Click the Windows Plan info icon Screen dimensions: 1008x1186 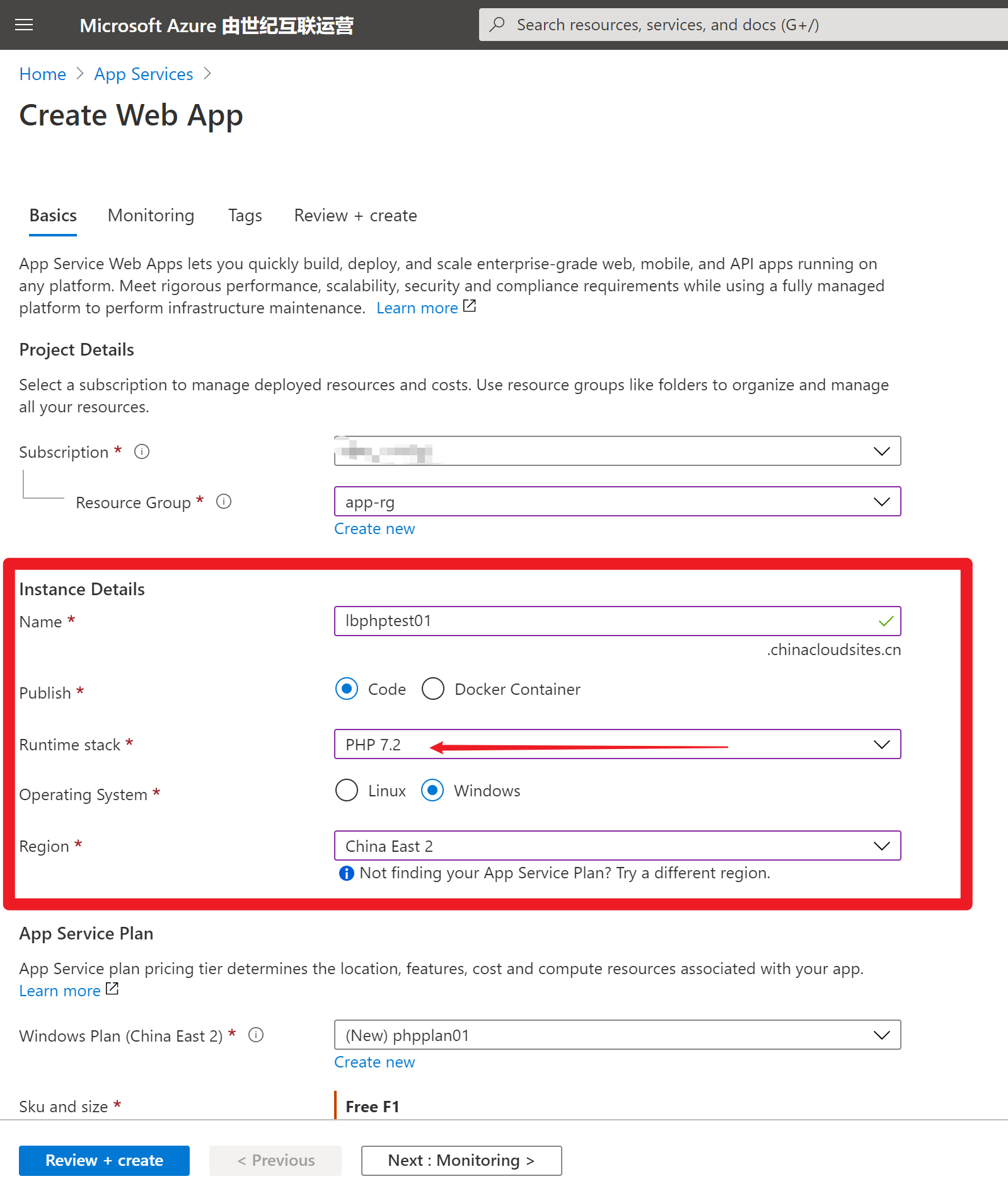coord(256,1035)
